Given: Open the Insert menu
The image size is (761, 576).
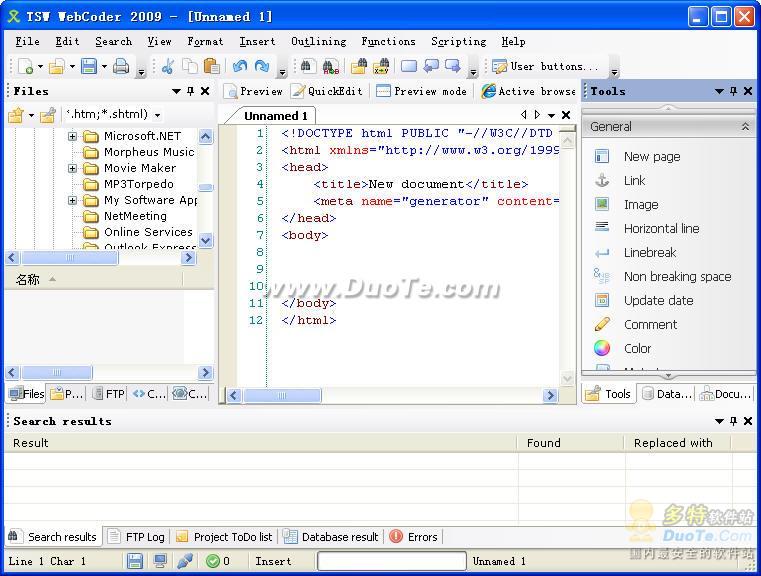Looking at the screenshot, I should 257,42.
